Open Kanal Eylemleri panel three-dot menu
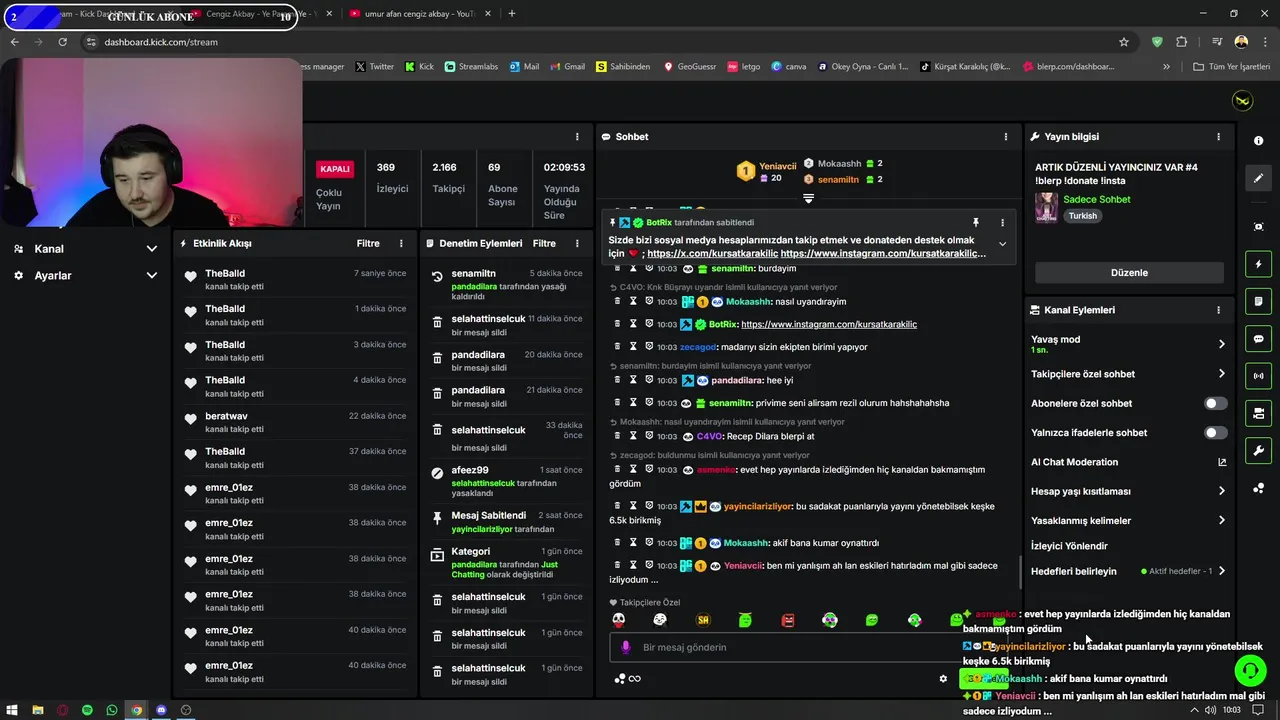 [1218, 310]
